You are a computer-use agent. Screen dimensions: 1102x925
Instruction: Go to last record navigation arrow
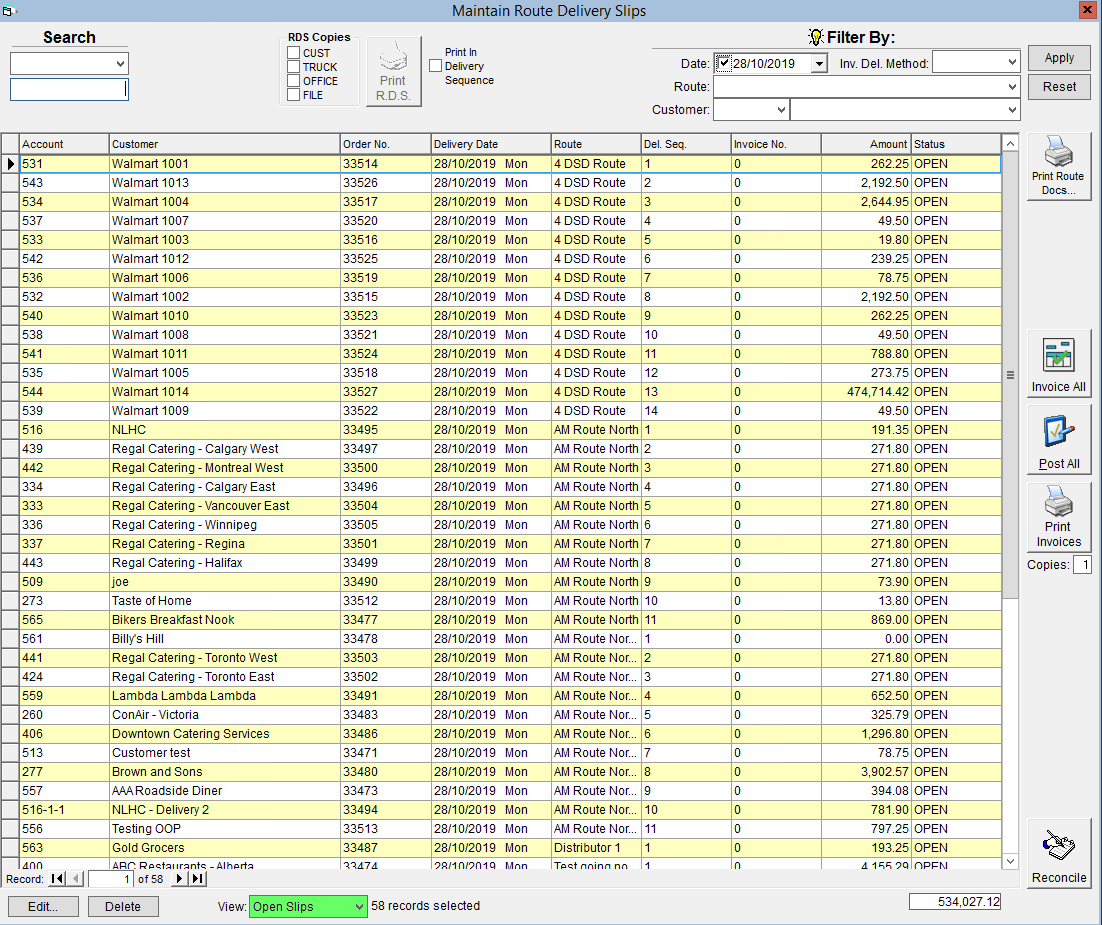pyautogui.click(x=198, y=879)
